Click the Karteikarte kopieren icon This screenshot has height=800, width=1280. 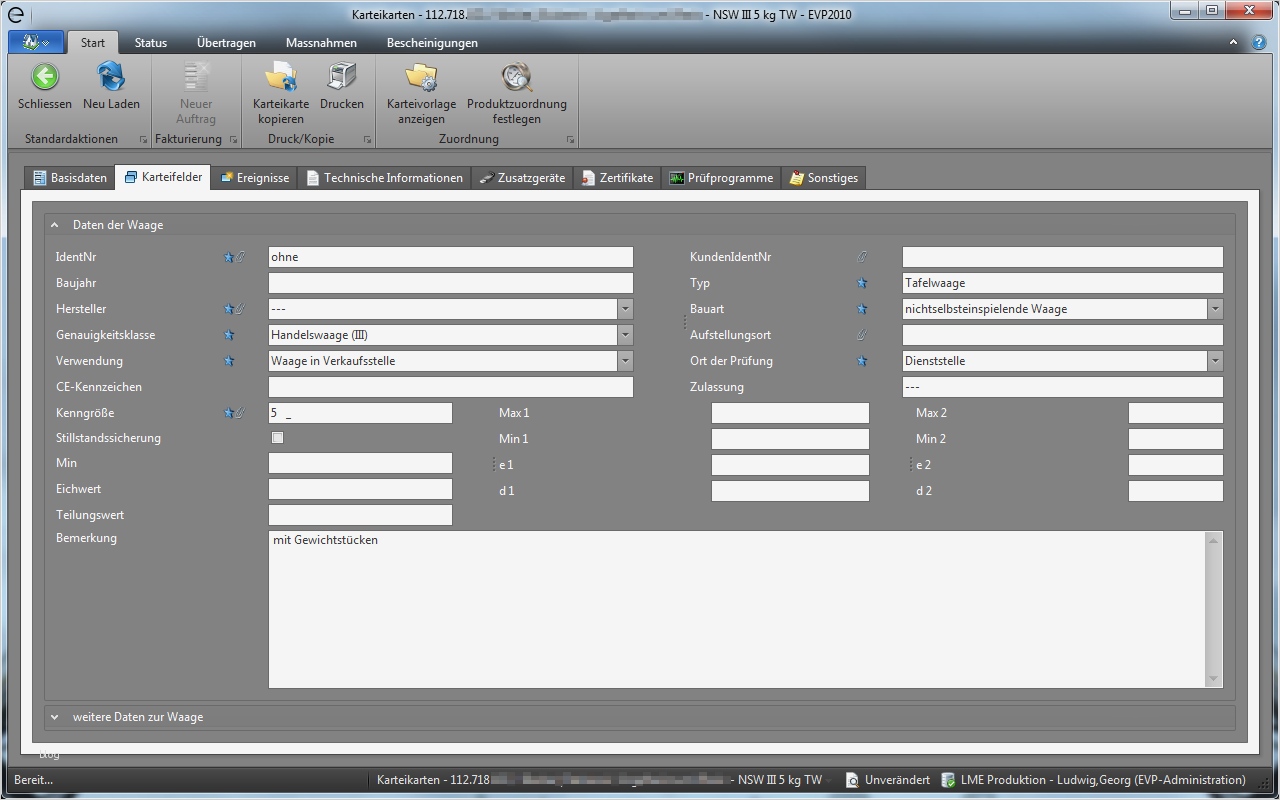pos(280,77)
